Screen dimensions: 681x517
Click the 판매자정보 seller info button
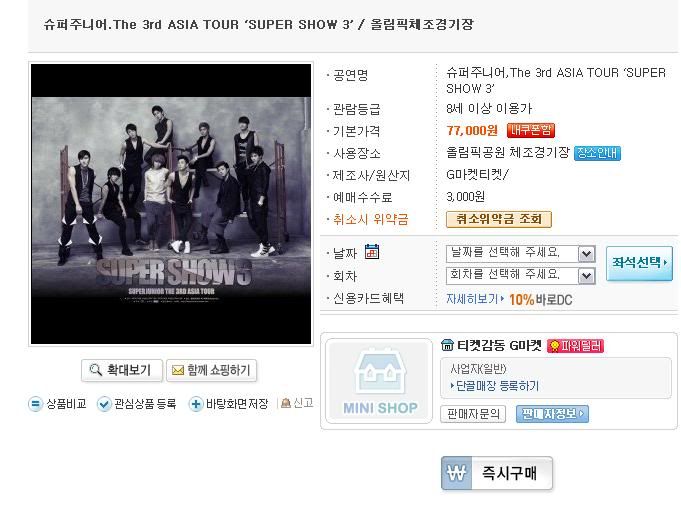(x=552, y=414)
